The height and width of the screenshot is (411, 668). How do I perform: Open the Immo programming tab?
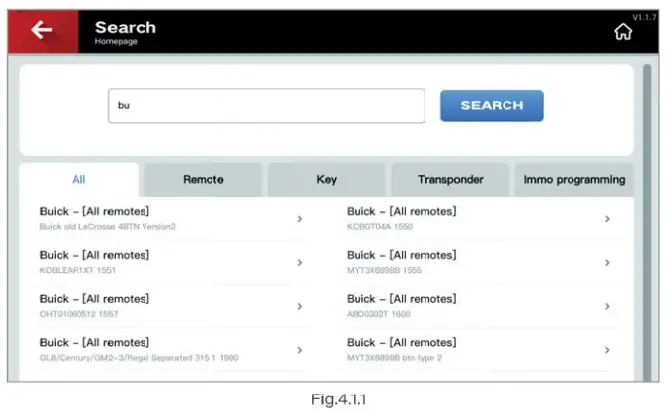pos(574,179)
